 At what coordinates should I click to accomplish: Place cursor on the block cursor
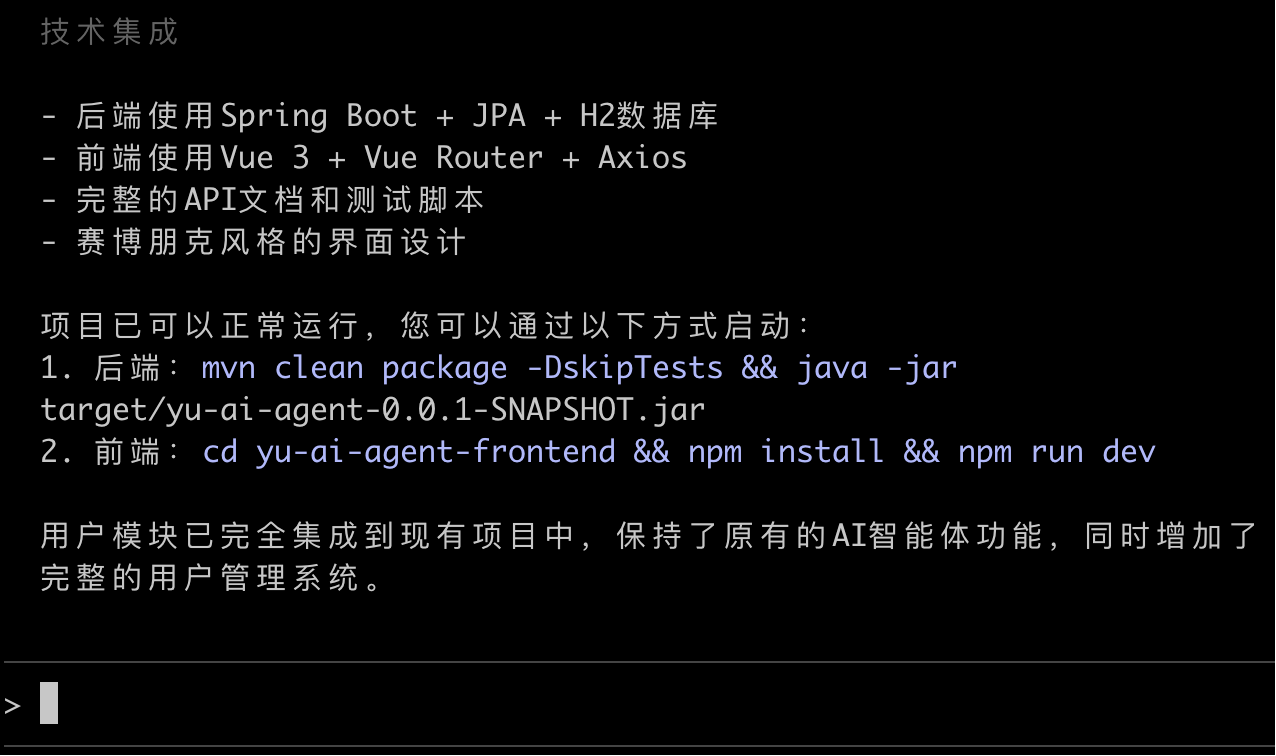49,703
